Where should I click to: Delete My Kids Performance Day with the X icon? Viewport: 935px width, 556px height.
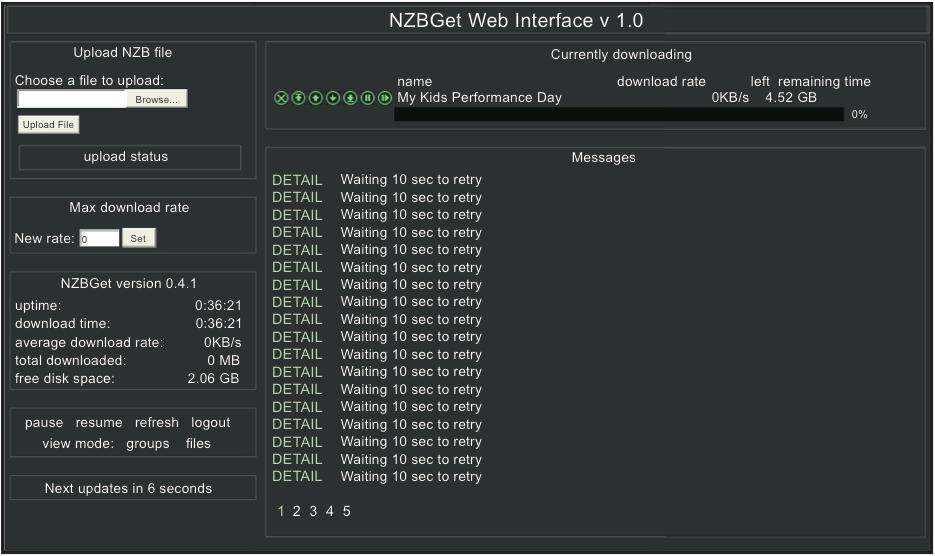281,98
